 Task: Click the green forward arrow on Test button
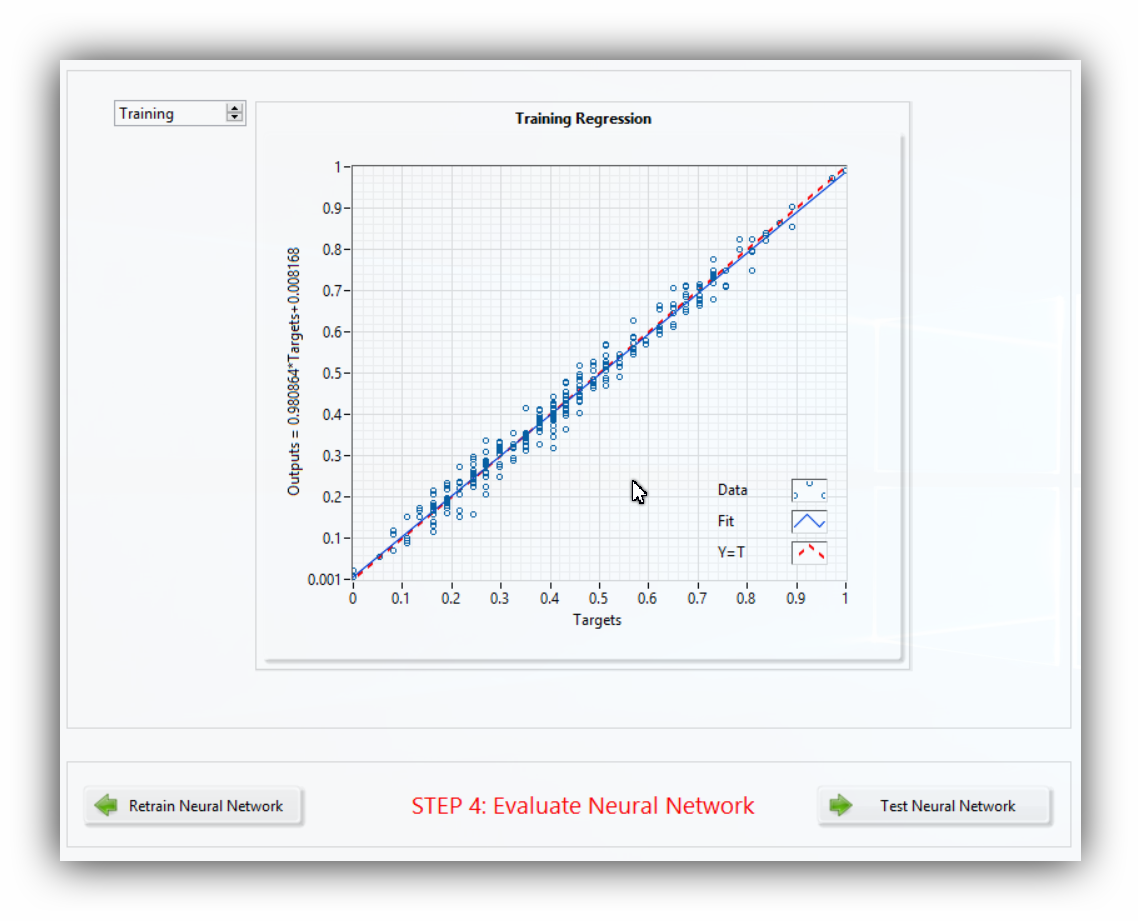[841, 805]
